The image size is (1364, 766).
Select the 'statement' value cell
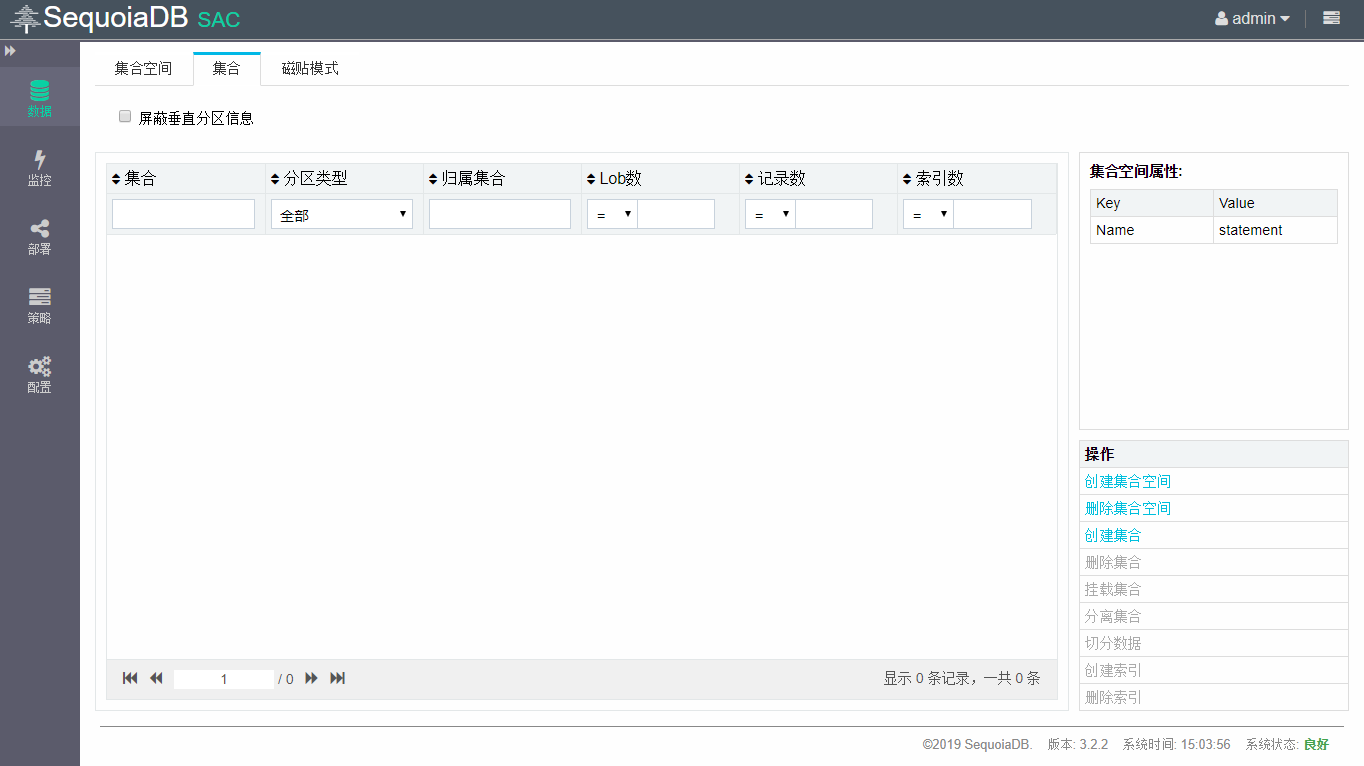click(x=1275, y=230)
